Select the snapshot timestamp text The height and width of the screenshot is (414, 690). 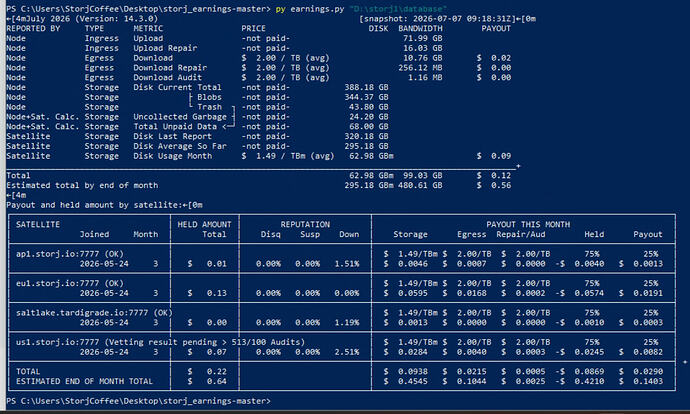pos(442,19)
